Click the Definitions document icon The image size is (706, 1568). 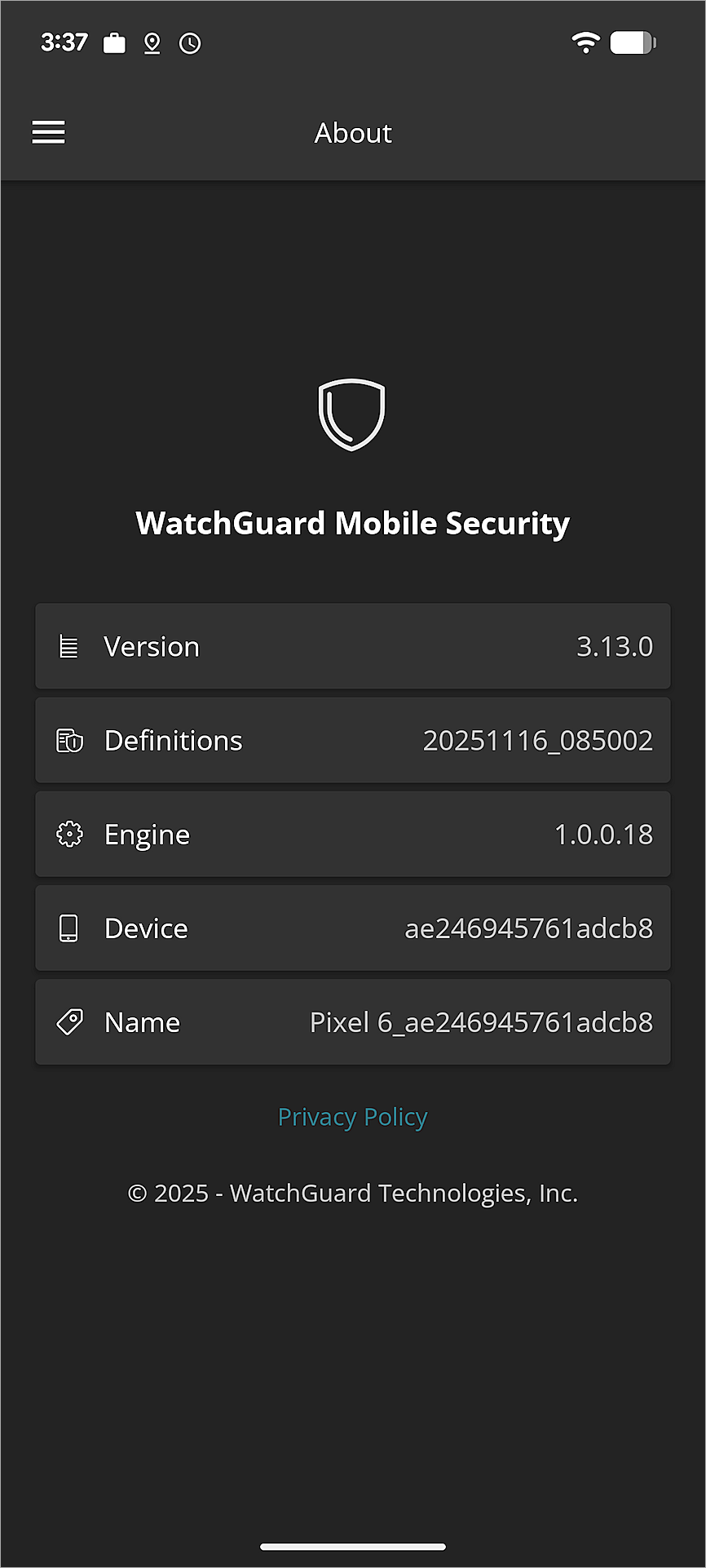point(69,740)
